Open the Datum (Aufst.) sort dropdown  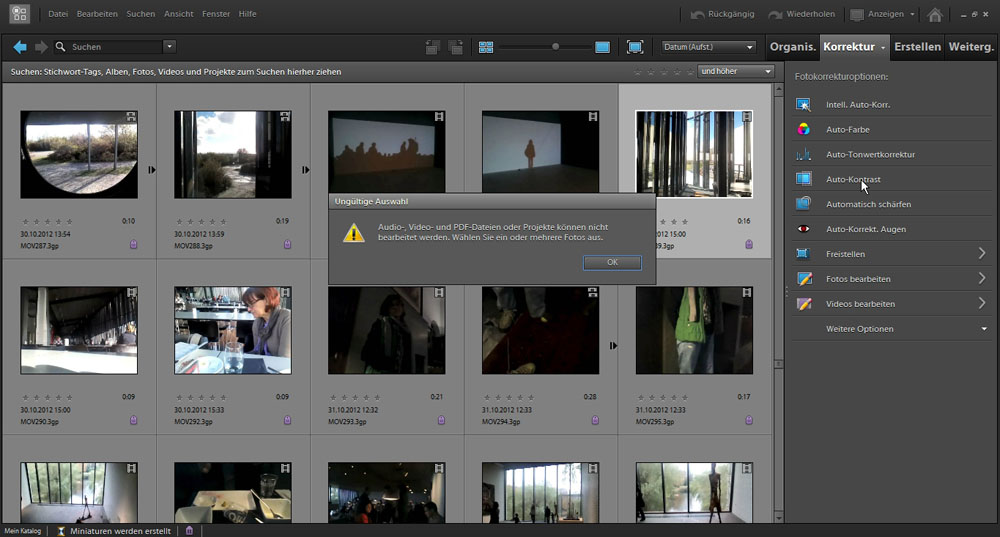pos(709,47)
